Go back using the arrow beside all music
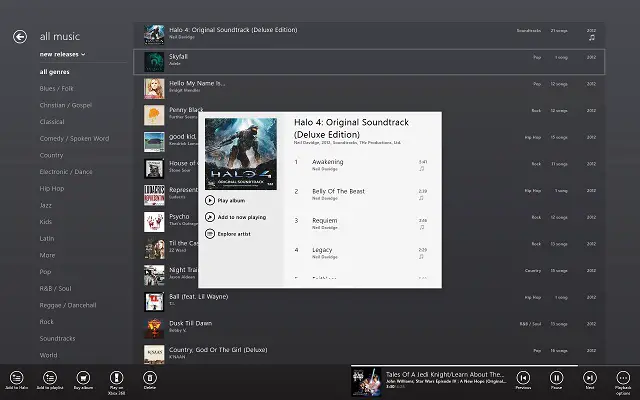The image size is (640, 400). (x=20, y=37)
